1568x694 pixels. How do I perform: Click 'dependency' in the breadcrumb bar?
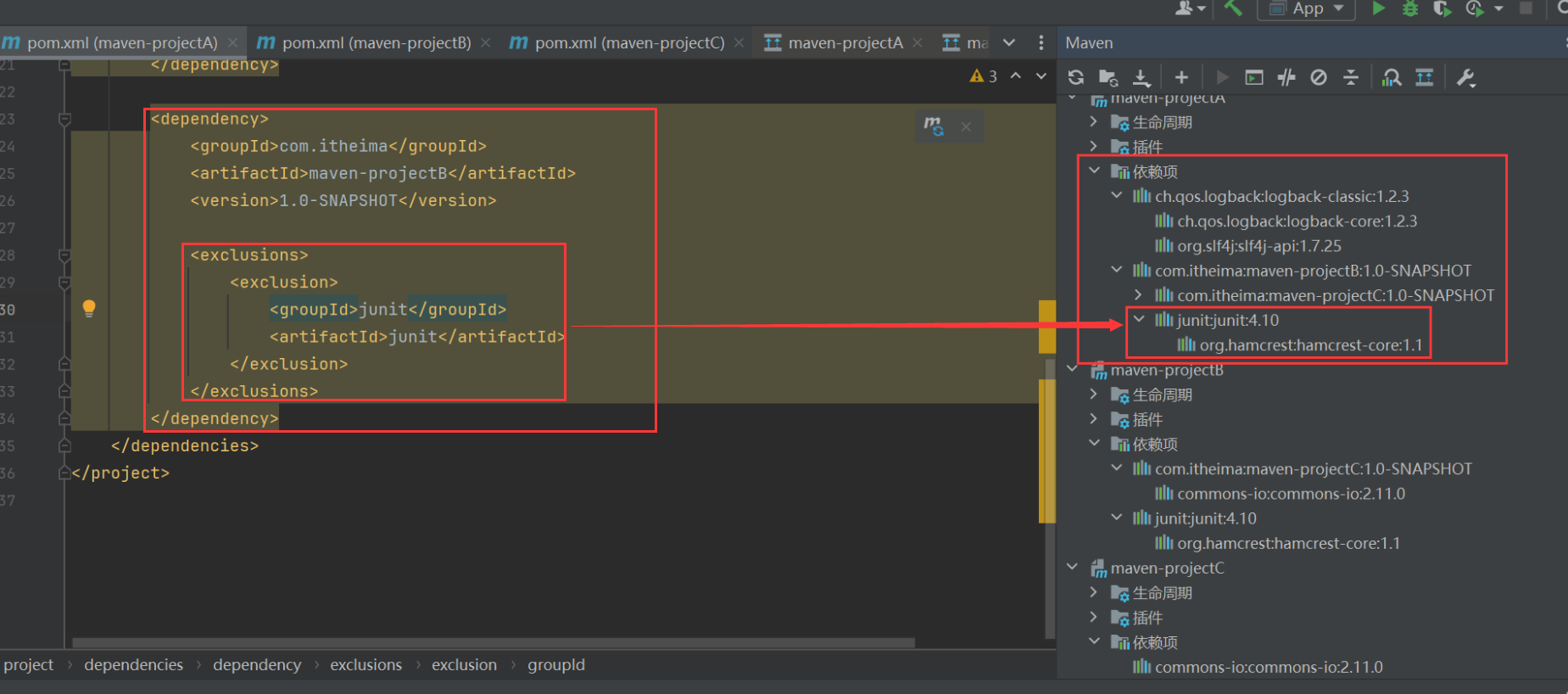point(257,665)
